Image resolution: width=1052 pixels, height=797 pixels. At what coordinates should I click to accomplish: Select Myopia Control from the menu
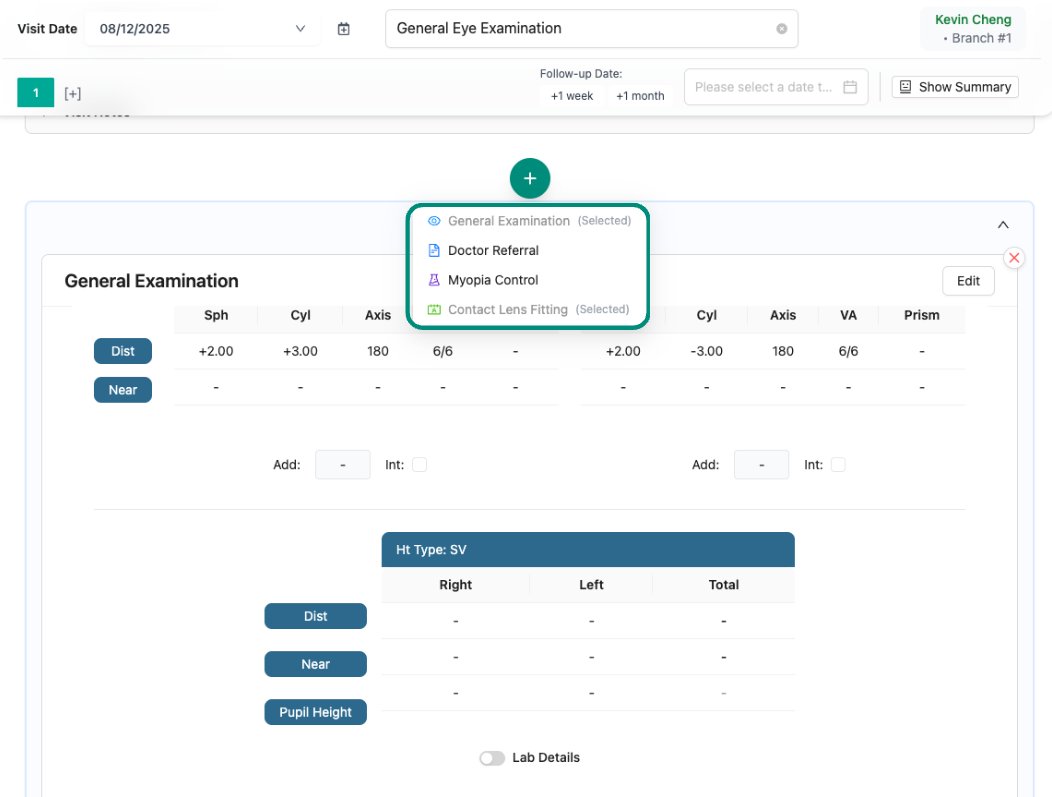tap(493, 280)
